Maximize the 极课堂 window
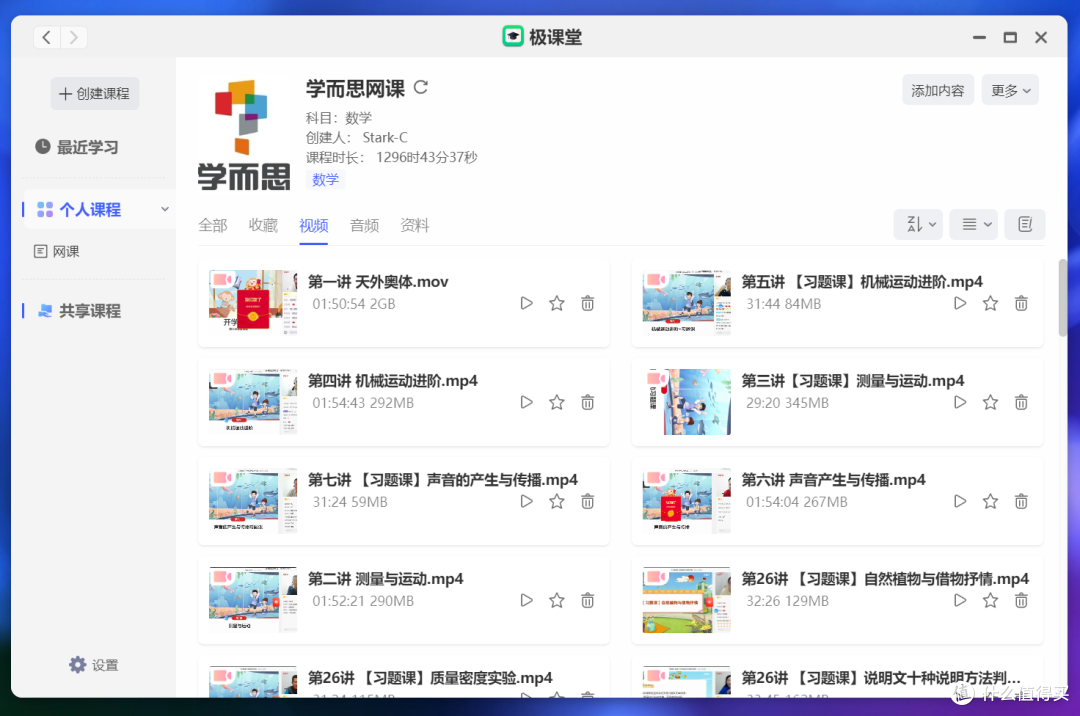This screenshot has height=716, width=1080. [x=1010, y=37]
